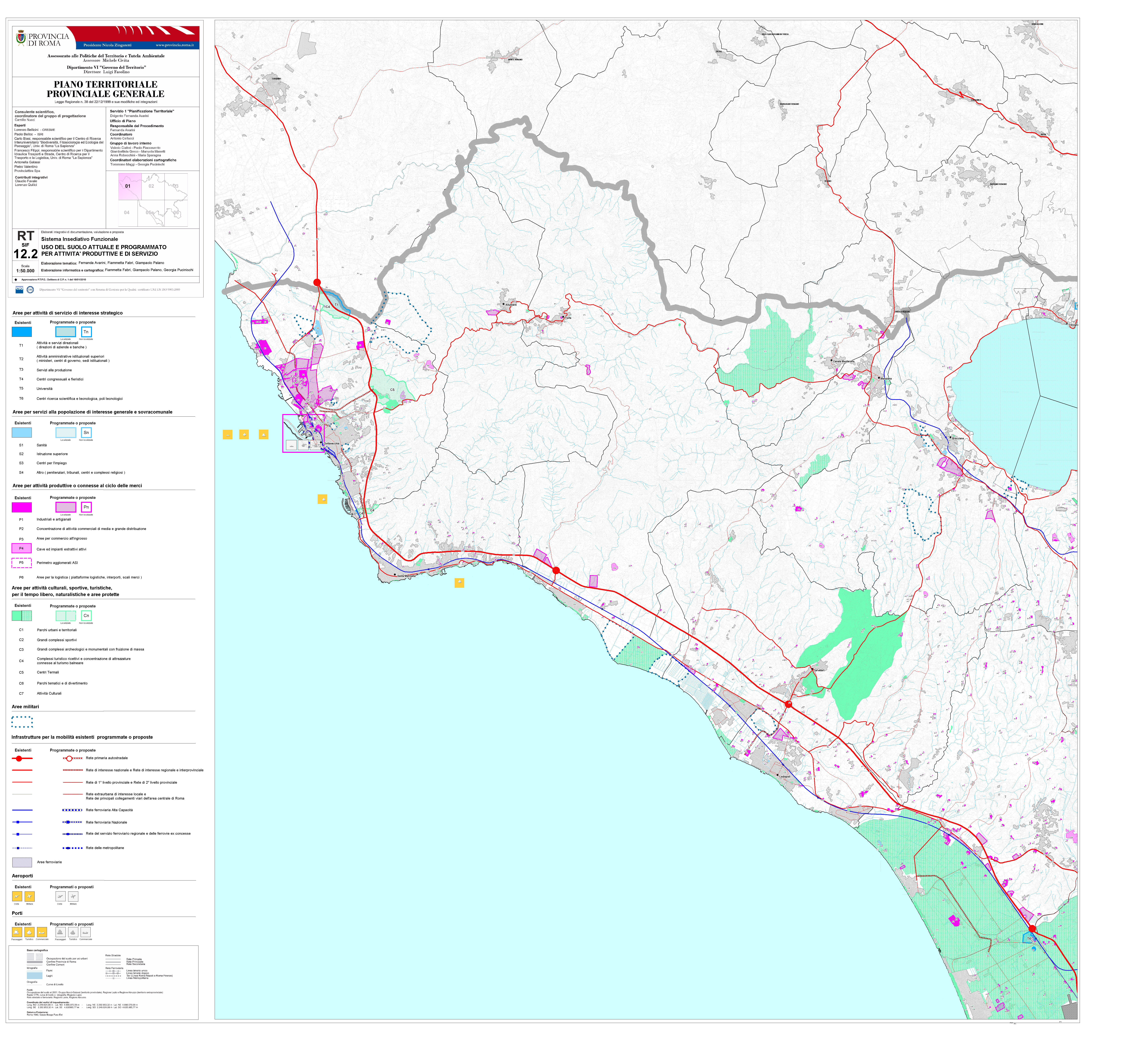Click the dotted military area legend symbol
The width and height of the screenshot is (1148, 1064).
22,722
